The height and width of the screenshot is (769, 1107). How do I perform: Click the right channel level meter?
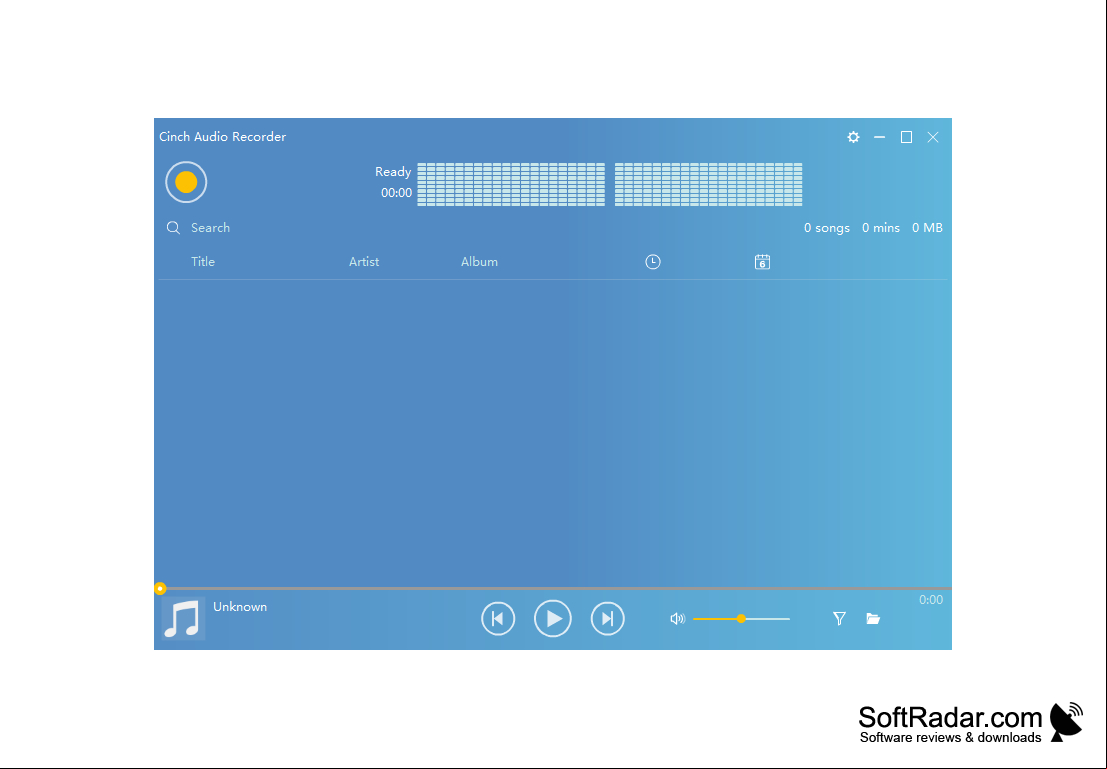pos(709,184)
